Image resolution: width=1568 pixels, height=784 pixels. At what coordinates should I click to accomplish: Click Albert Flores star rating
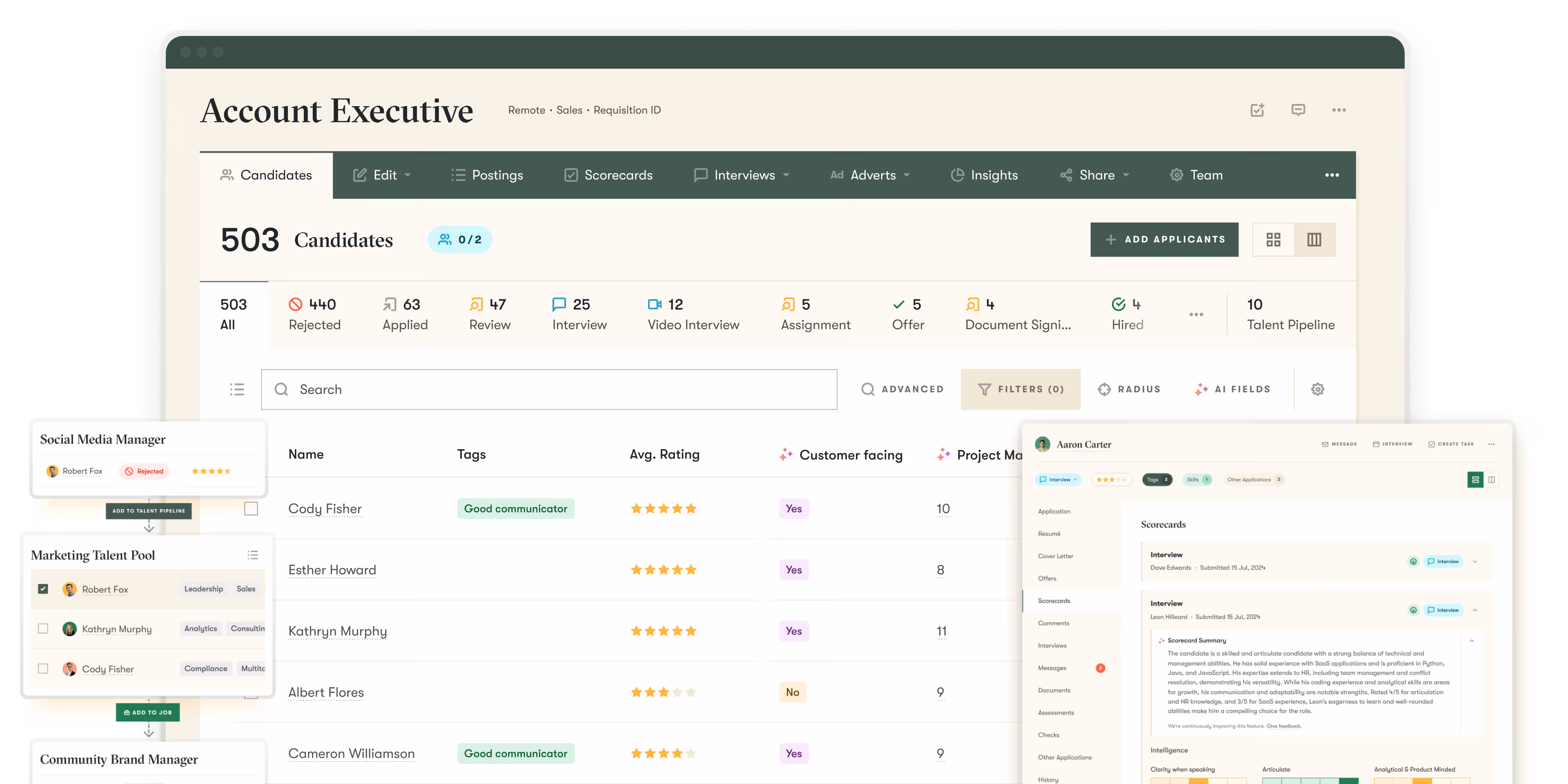pos(664,693)
